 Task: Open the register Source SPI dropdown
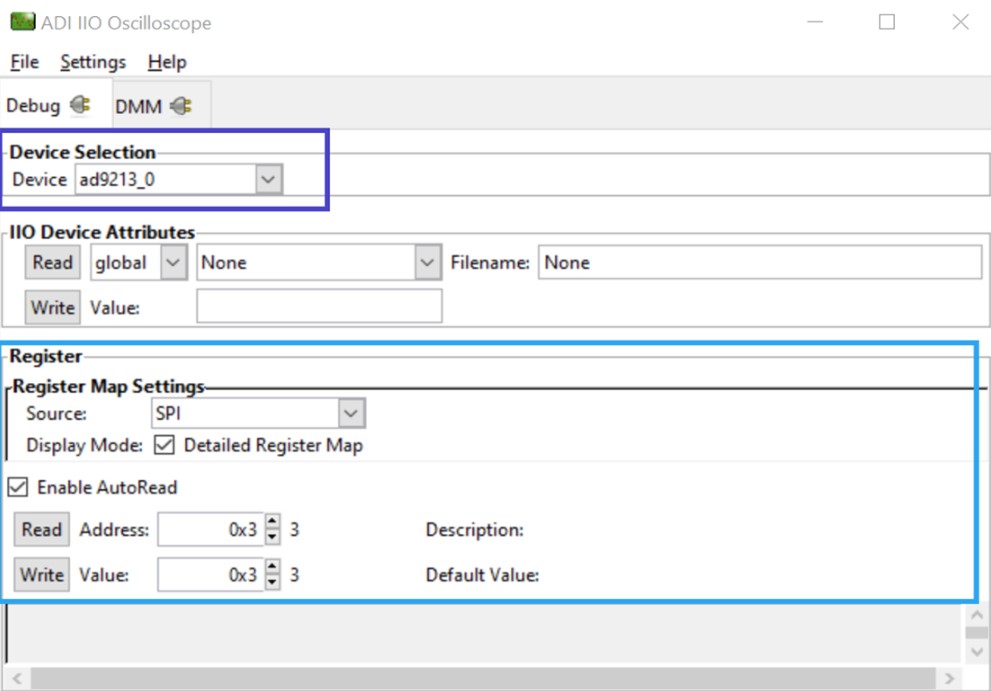tap(350, 413)
